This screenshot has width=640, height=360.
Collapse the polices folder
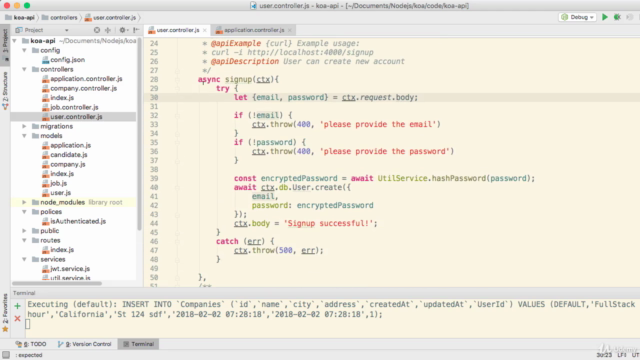point(24,212)
